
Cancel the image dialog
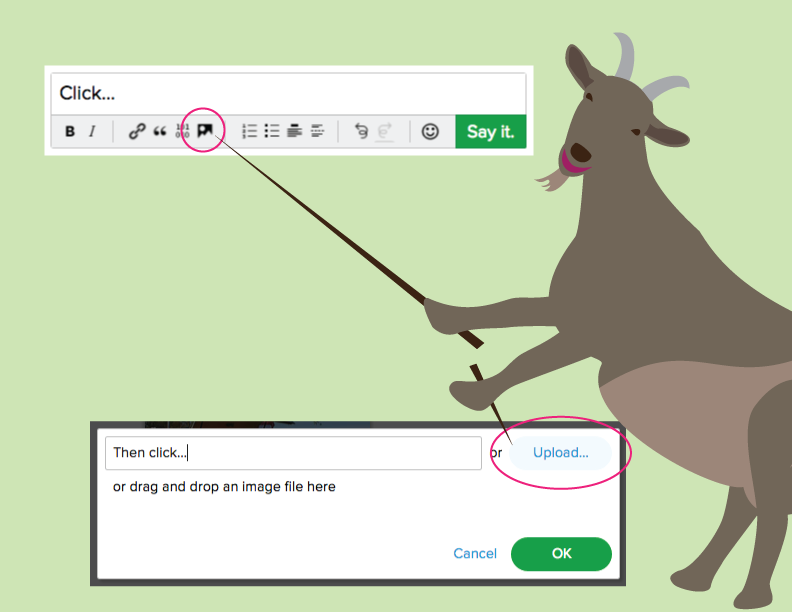click(474, 553)
